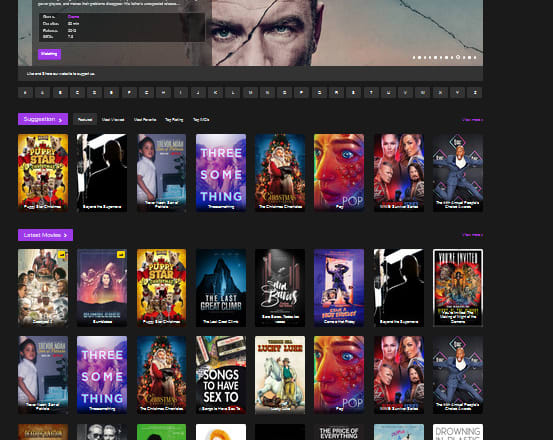Screen dimensions: 553x440
Task: Open the purple genre link in banner info
Action: [73, 17]
